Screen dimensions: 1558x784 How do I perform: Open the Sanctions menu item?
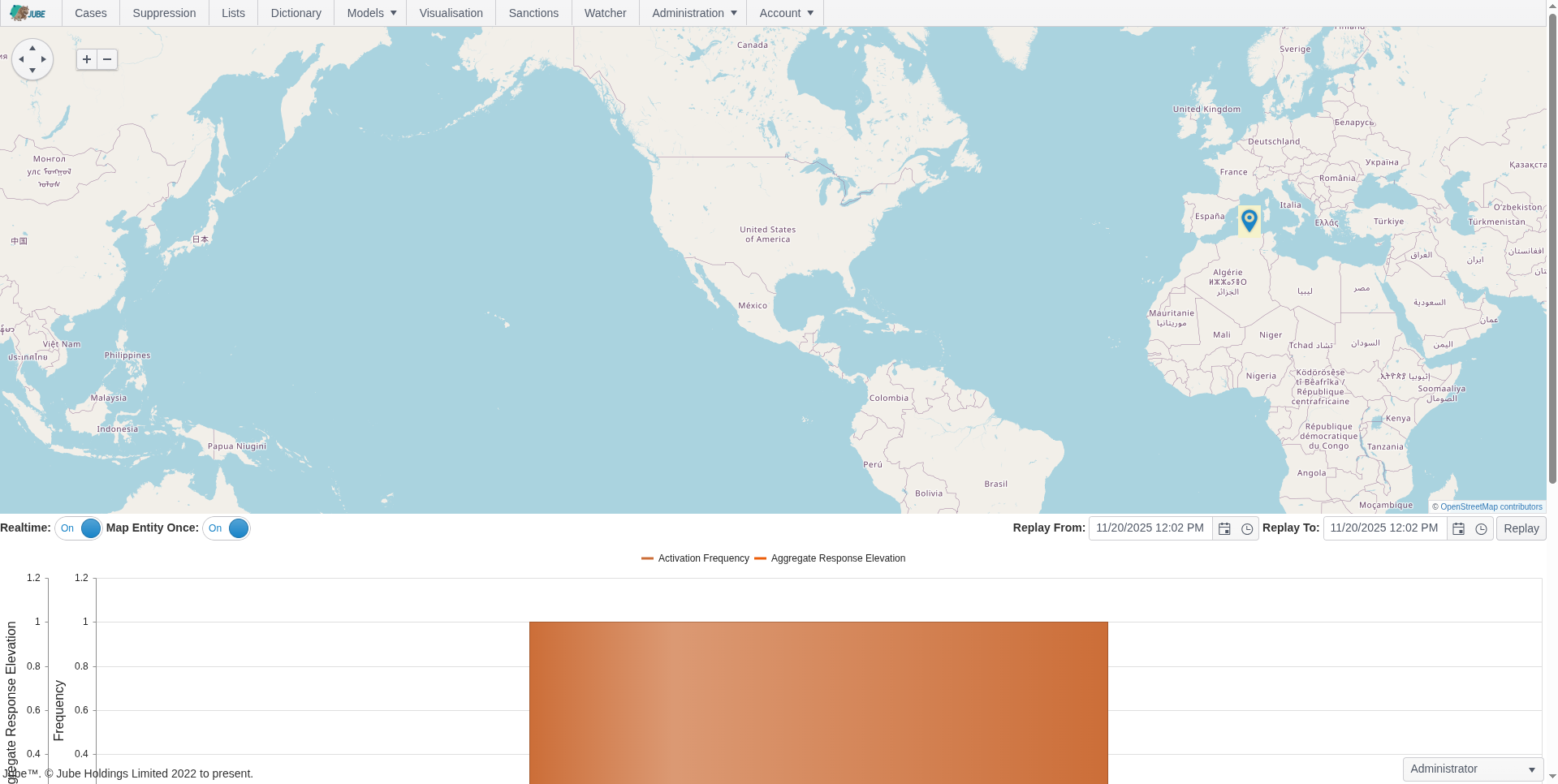tap(533, 13)
